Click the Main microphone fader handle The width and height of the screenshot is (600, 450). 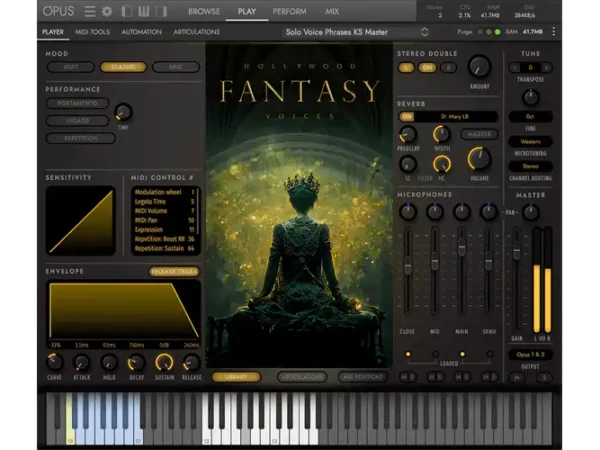[462, 248]
